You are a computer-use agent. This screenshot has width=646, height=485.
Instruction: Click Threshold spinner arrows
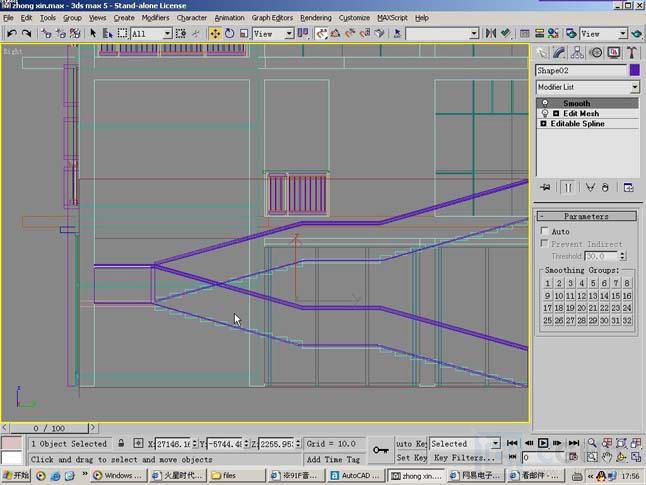click(x=623, y=256)
